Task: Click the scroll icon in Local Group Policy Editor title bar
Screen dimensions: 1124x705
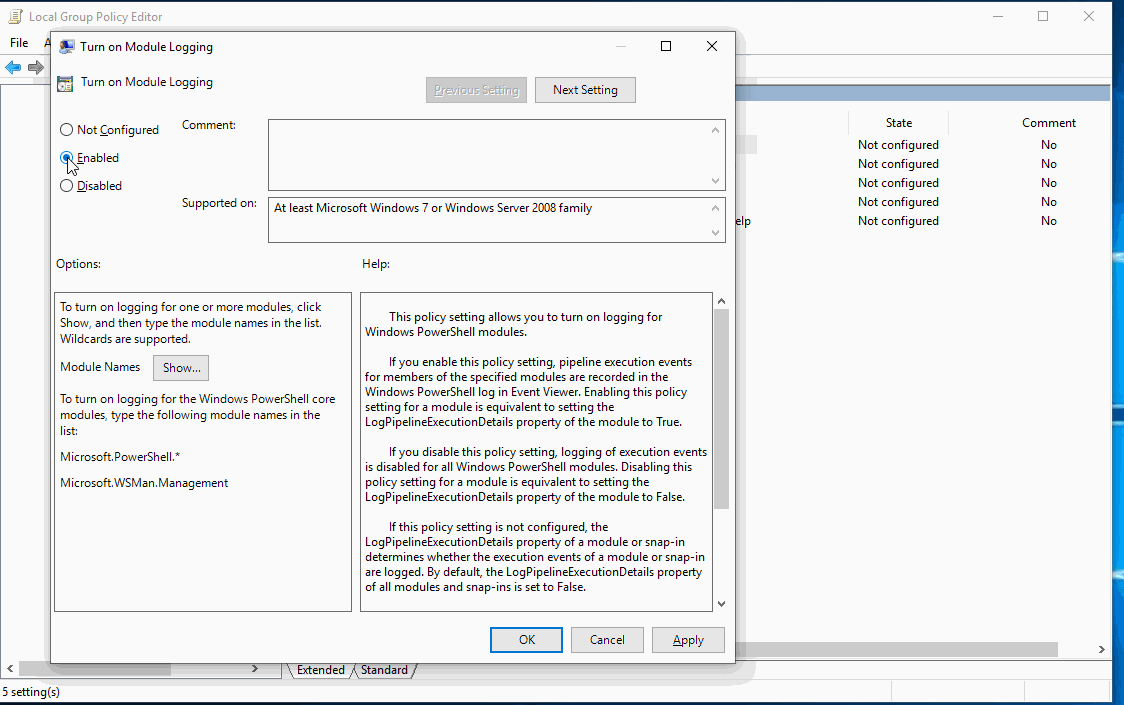Action: pos(15,15)
